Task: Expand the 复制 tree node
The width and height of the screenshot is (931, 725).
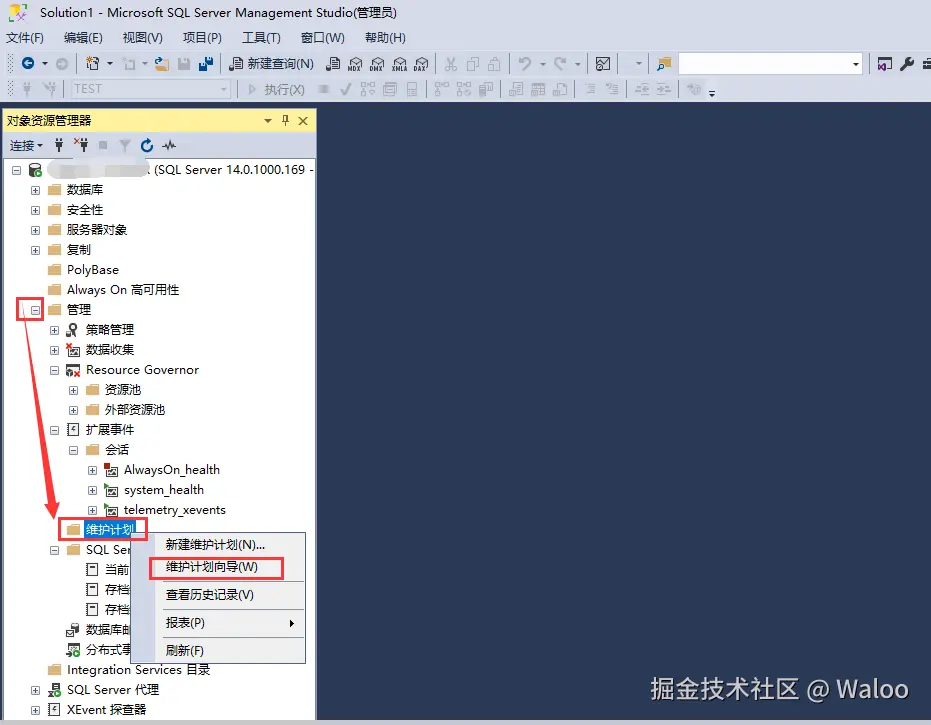Action: point(36,250)
